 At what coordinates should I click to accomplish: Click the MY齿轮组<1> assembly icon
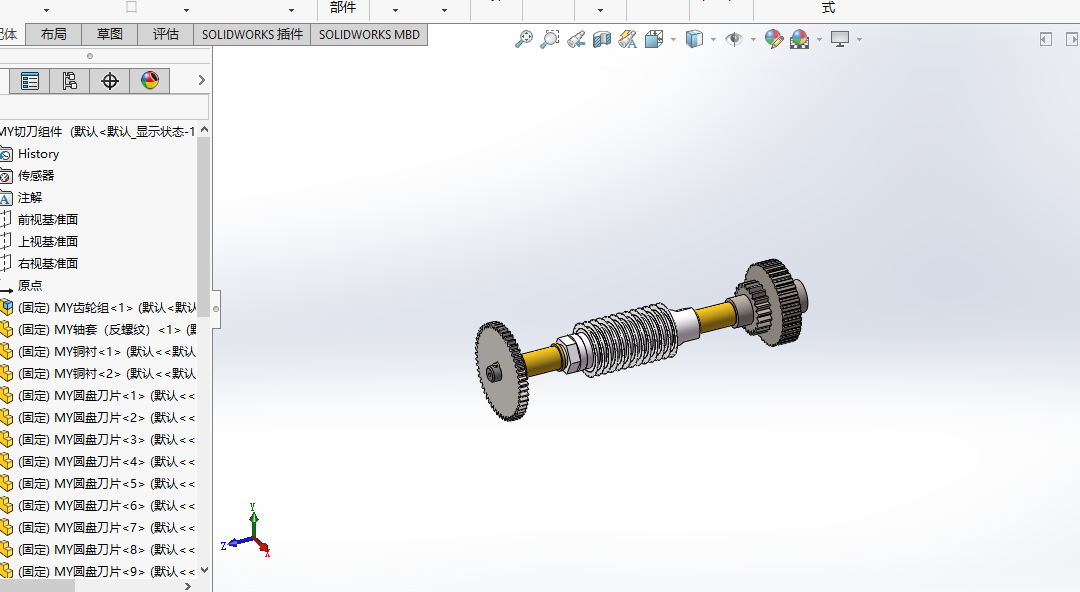coord(6,307)
